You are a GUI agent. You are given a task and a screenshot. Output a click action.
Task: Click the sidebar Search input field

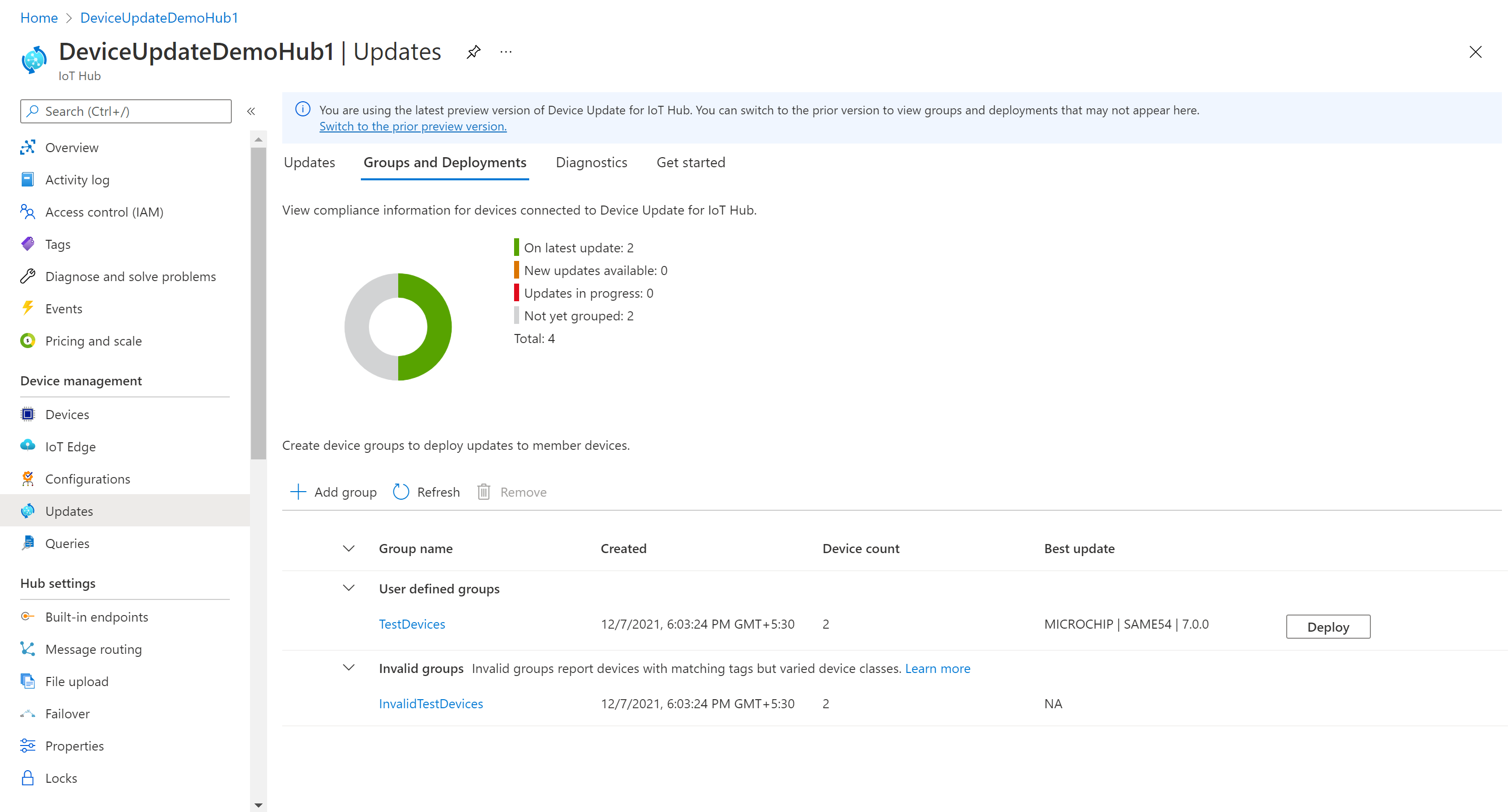click(125, 111)
